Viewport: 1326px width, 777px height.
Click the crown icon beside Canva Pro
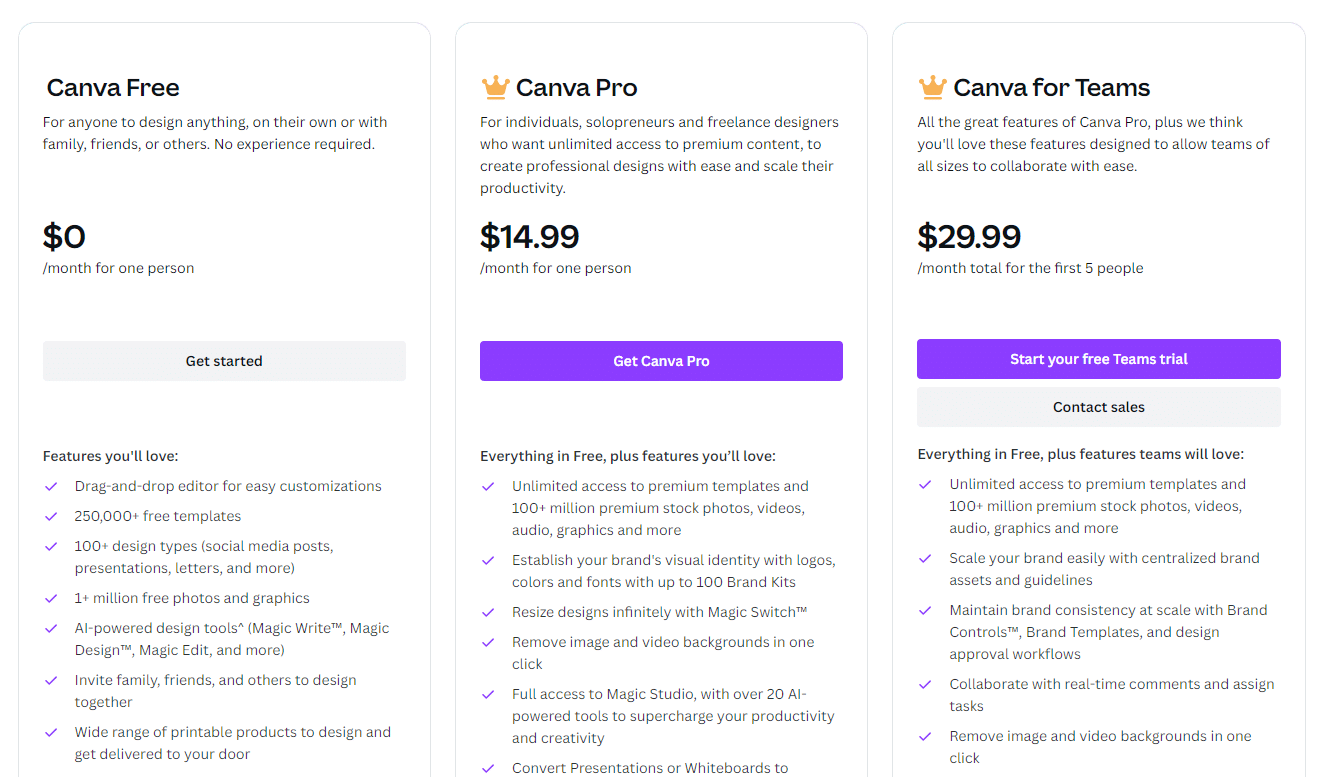pos(495,87)
